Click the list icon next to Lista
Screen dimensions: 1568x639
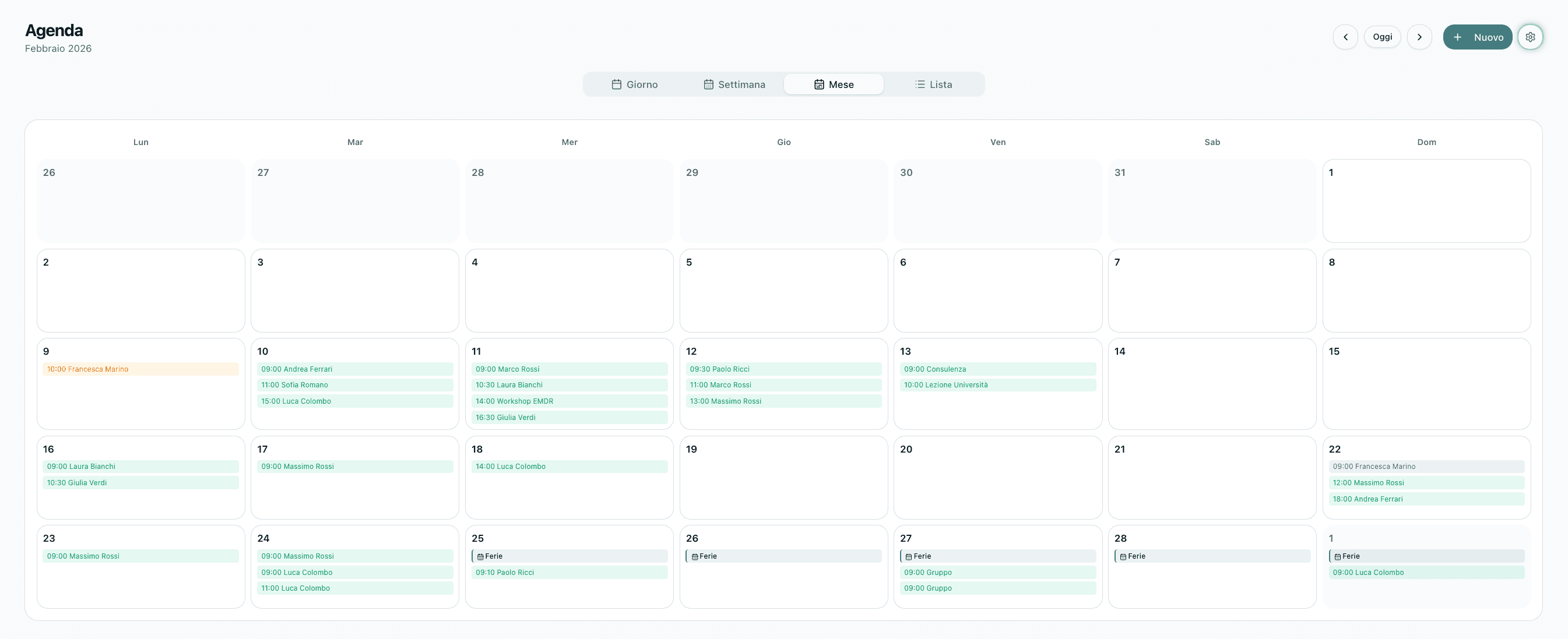[x=919, y=84]
